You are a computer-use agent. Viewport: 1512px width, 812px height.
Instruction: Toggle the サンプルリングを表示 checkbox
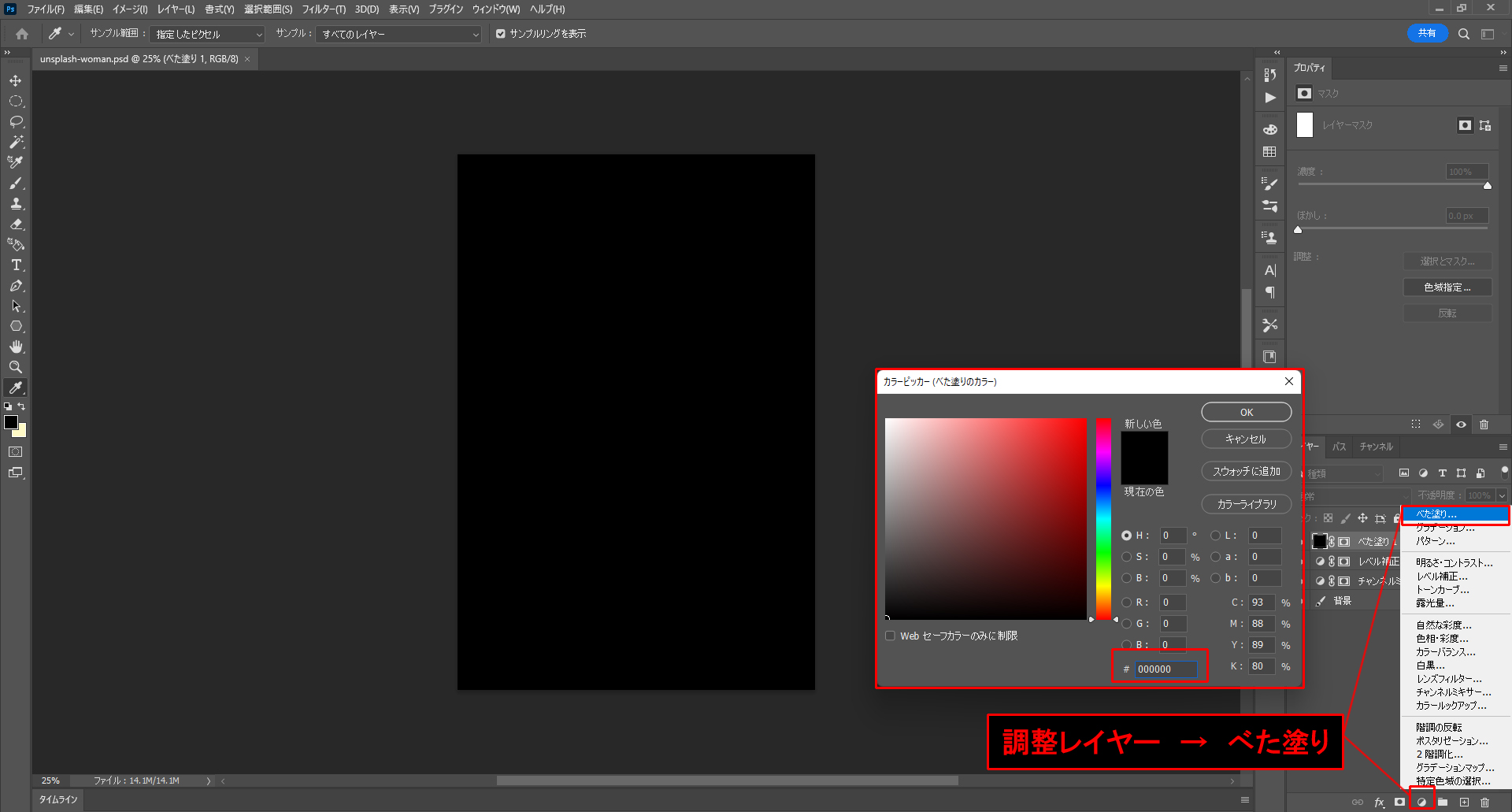[x=500, y=34]
